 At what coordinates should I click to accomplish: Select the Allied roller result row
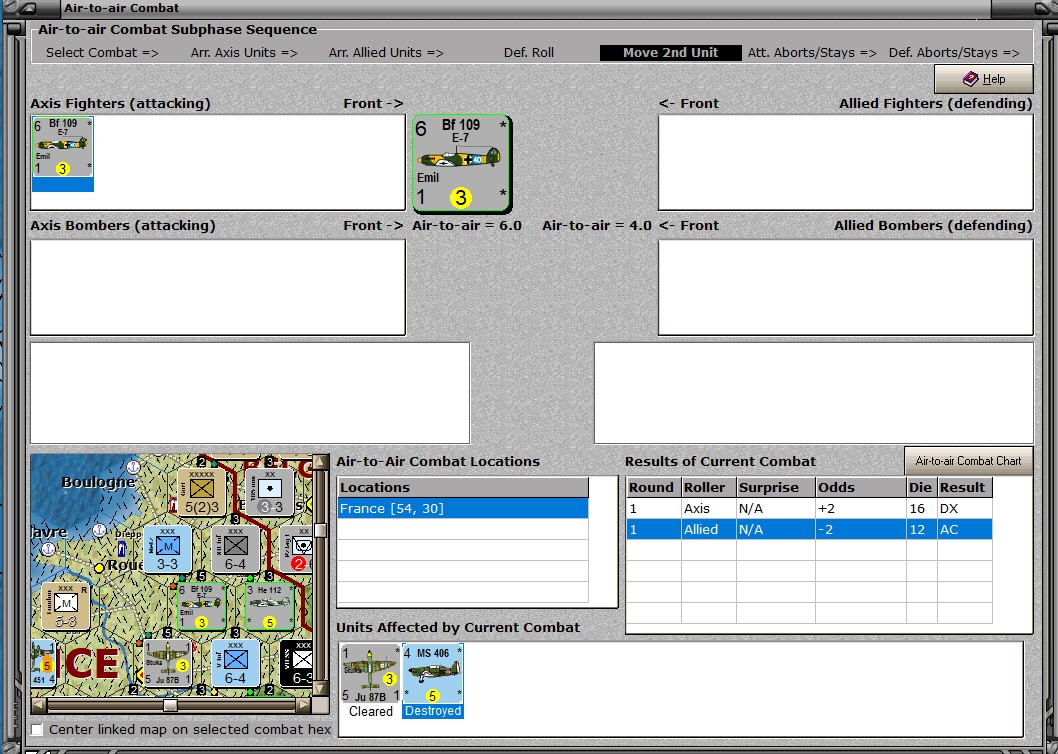coord(810,529)
